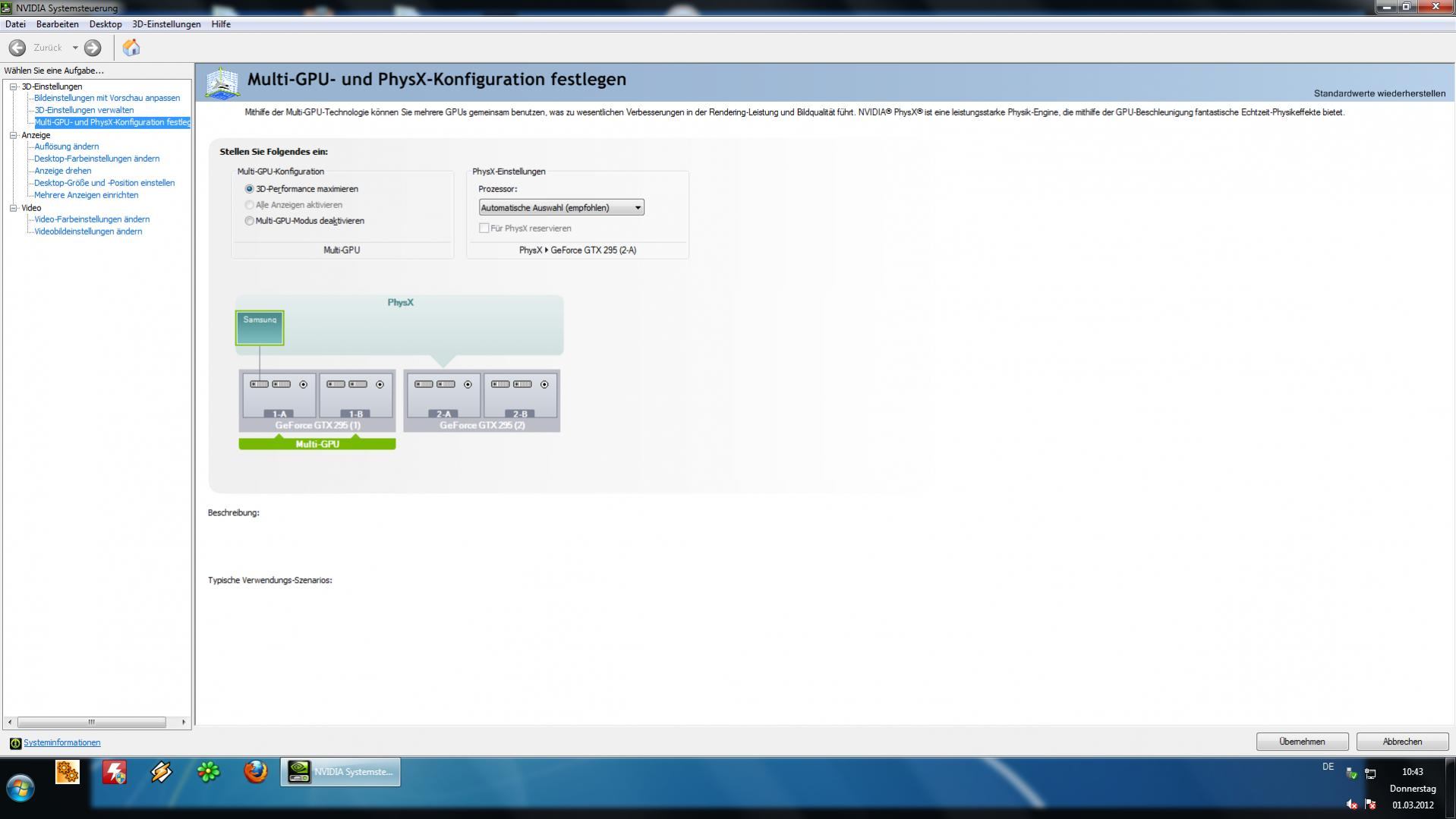Screen dimensions: 1456x819
Task: Open Auflösung ändern
Action: click(x=66, y=146)
